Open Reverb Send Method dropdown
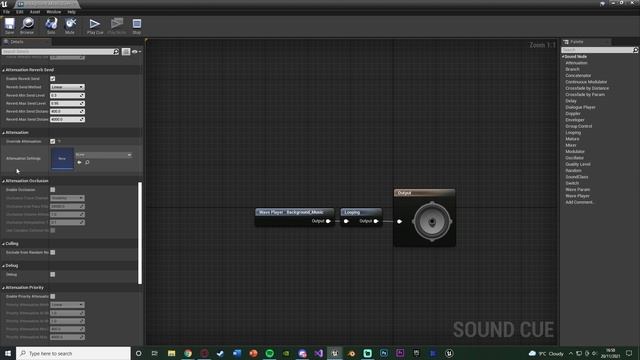The height and width of the screenshot is (360, 640). 67,87
